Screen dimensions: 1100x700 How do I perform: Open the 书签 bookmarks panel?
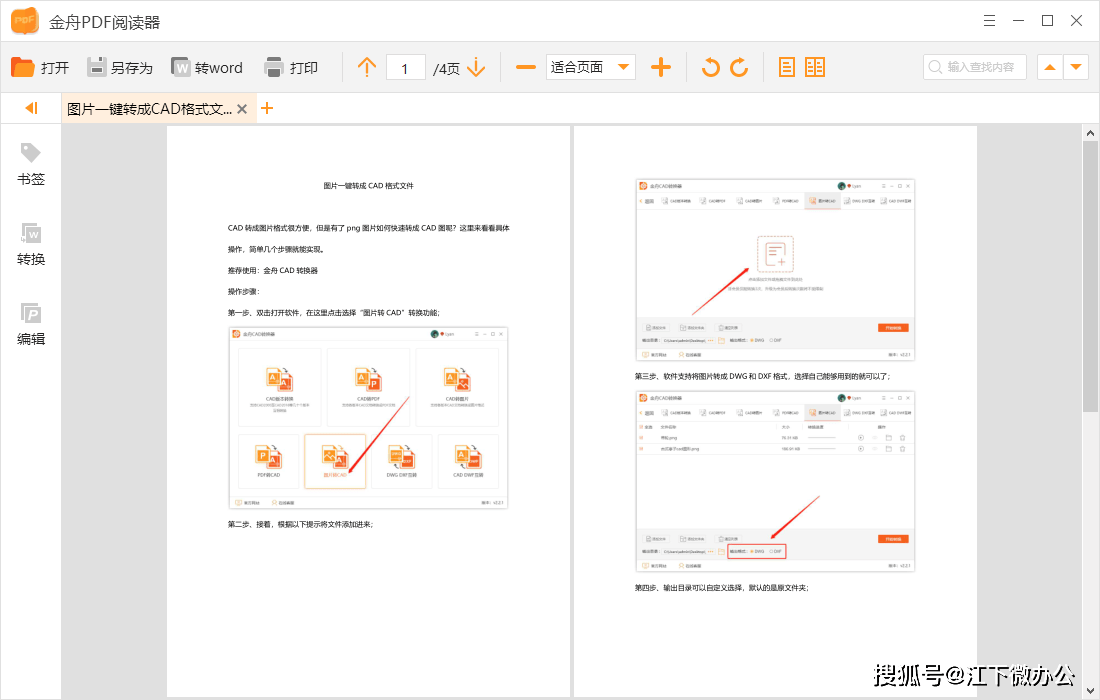click(x=31, y=165)
